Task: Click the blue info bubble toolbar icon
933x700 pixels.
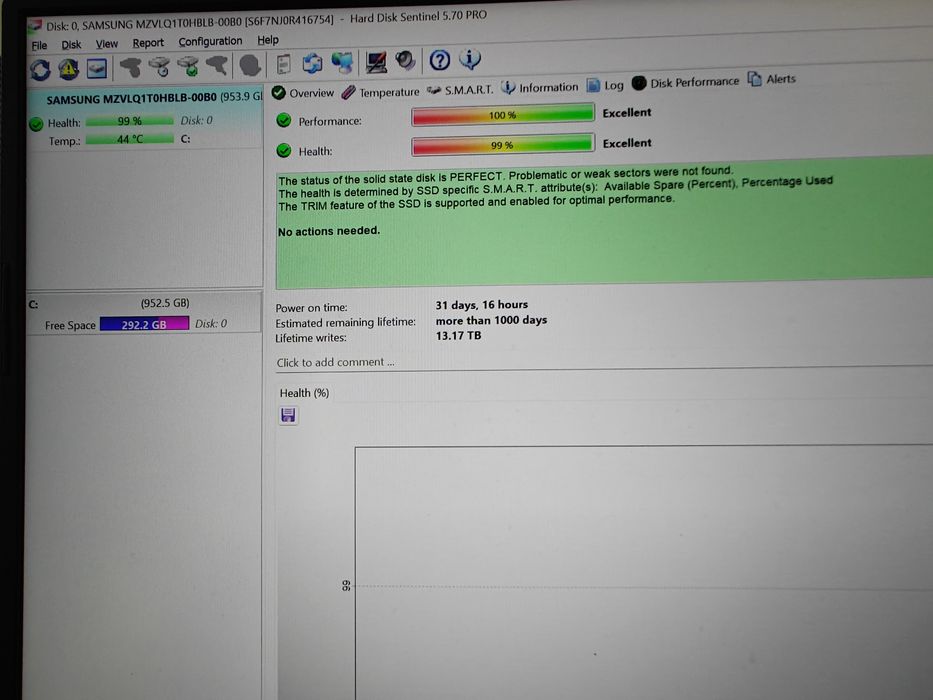Action: pos(470,58)
